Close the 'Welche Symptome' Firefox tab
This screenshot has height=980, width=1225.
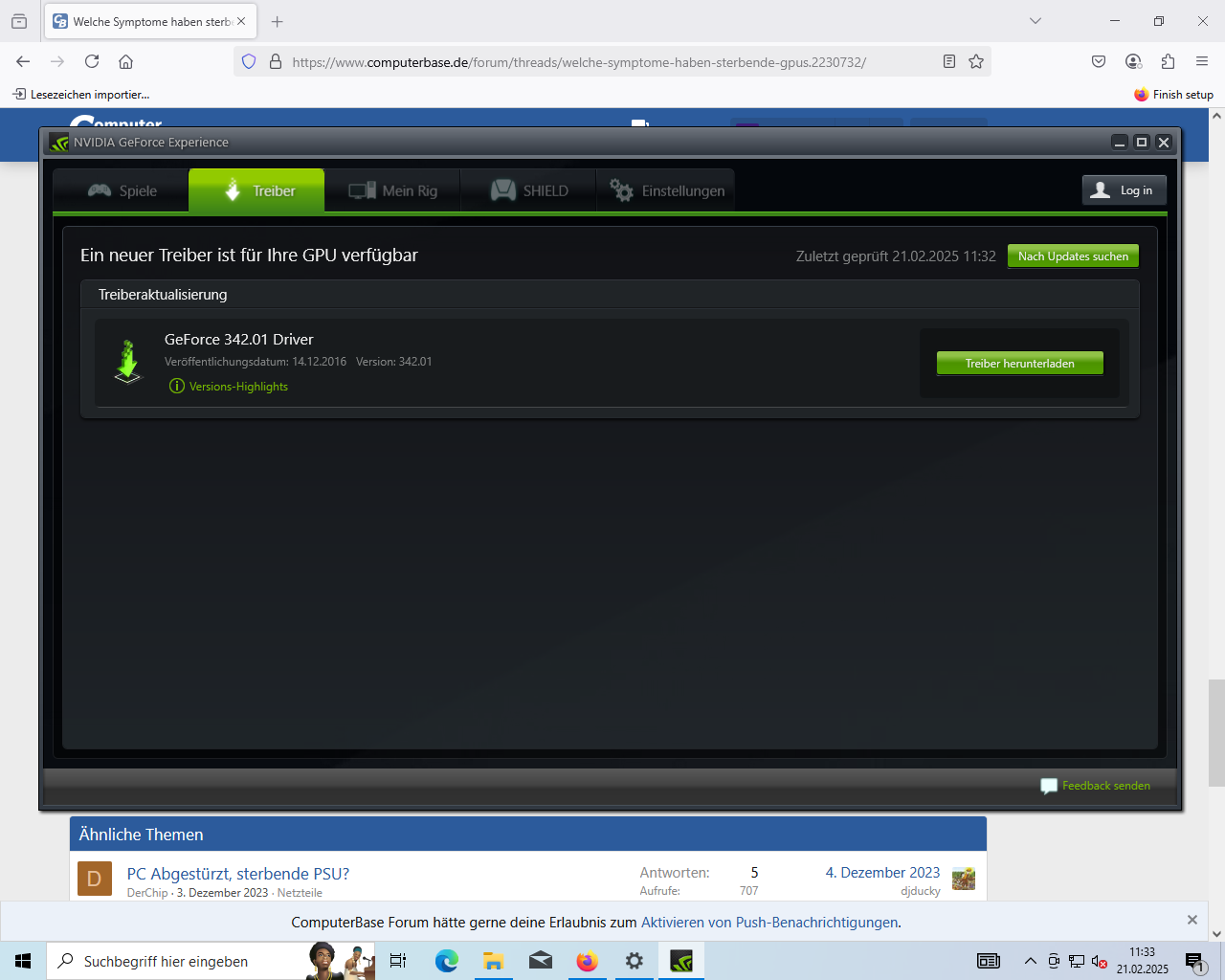coord(241,21)
